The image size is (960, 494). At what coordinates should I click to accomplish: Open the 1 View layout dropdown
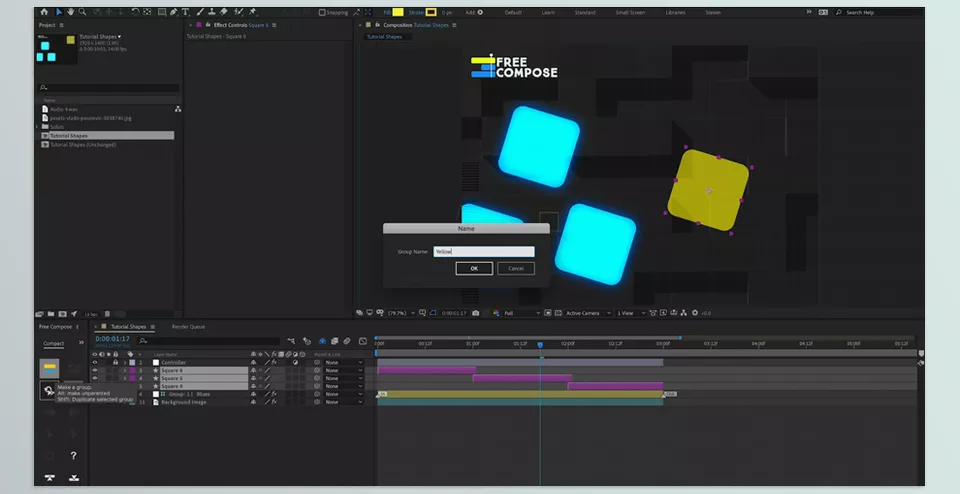click(x=631, y=313)
